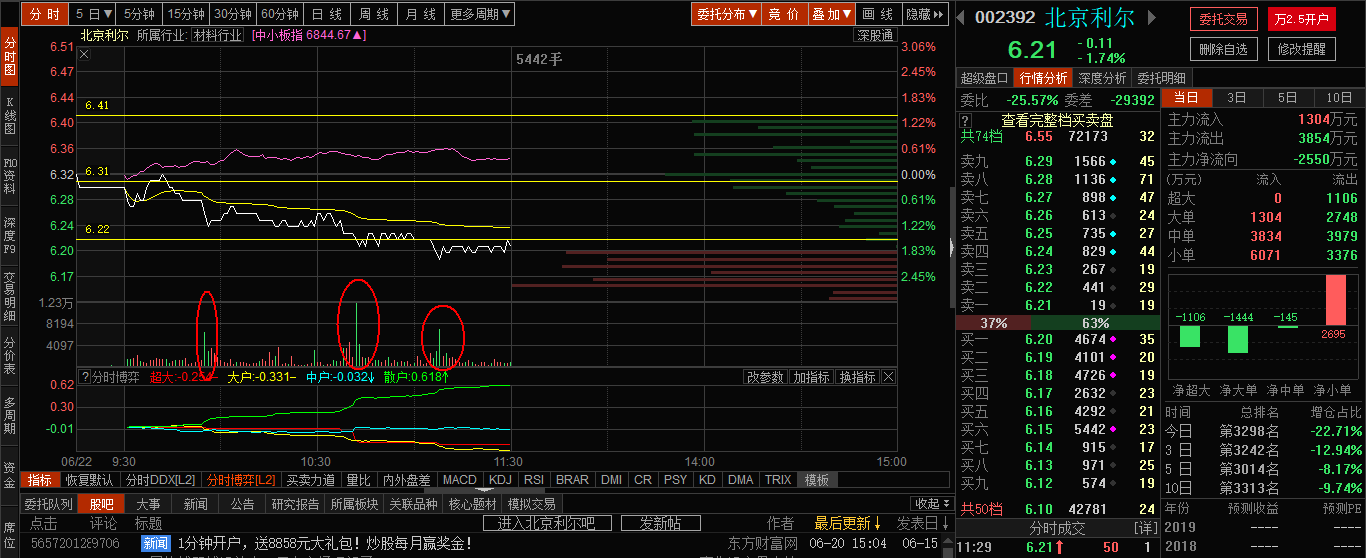Open help for 分时博弈 indicator
Viewport: 1366px width, 558px height.
84,377
